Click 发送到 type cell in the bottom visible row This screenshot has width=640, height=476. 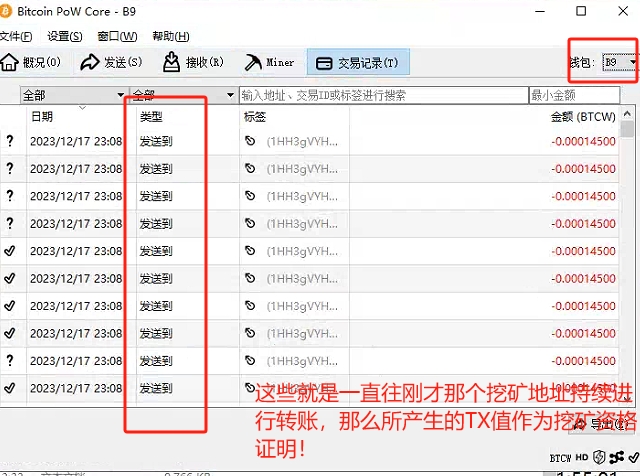point(156,388)
